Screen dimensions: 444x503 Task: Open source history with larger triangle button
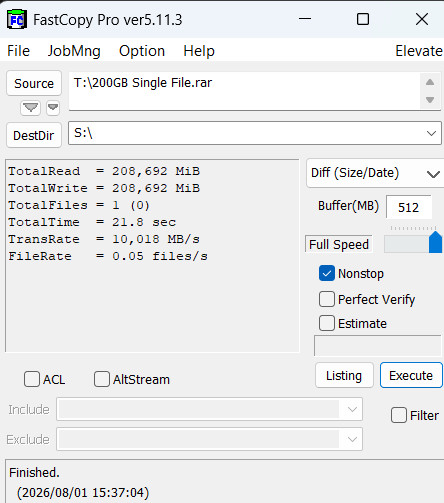(30, 108)
